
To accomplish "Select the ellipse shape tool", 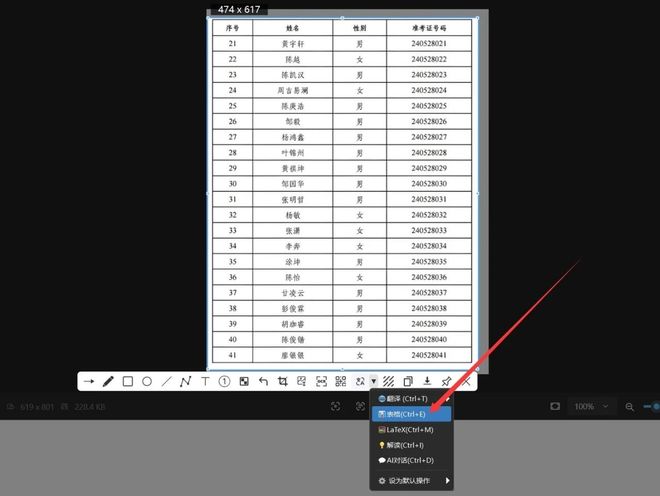I will tap(147, 381).
